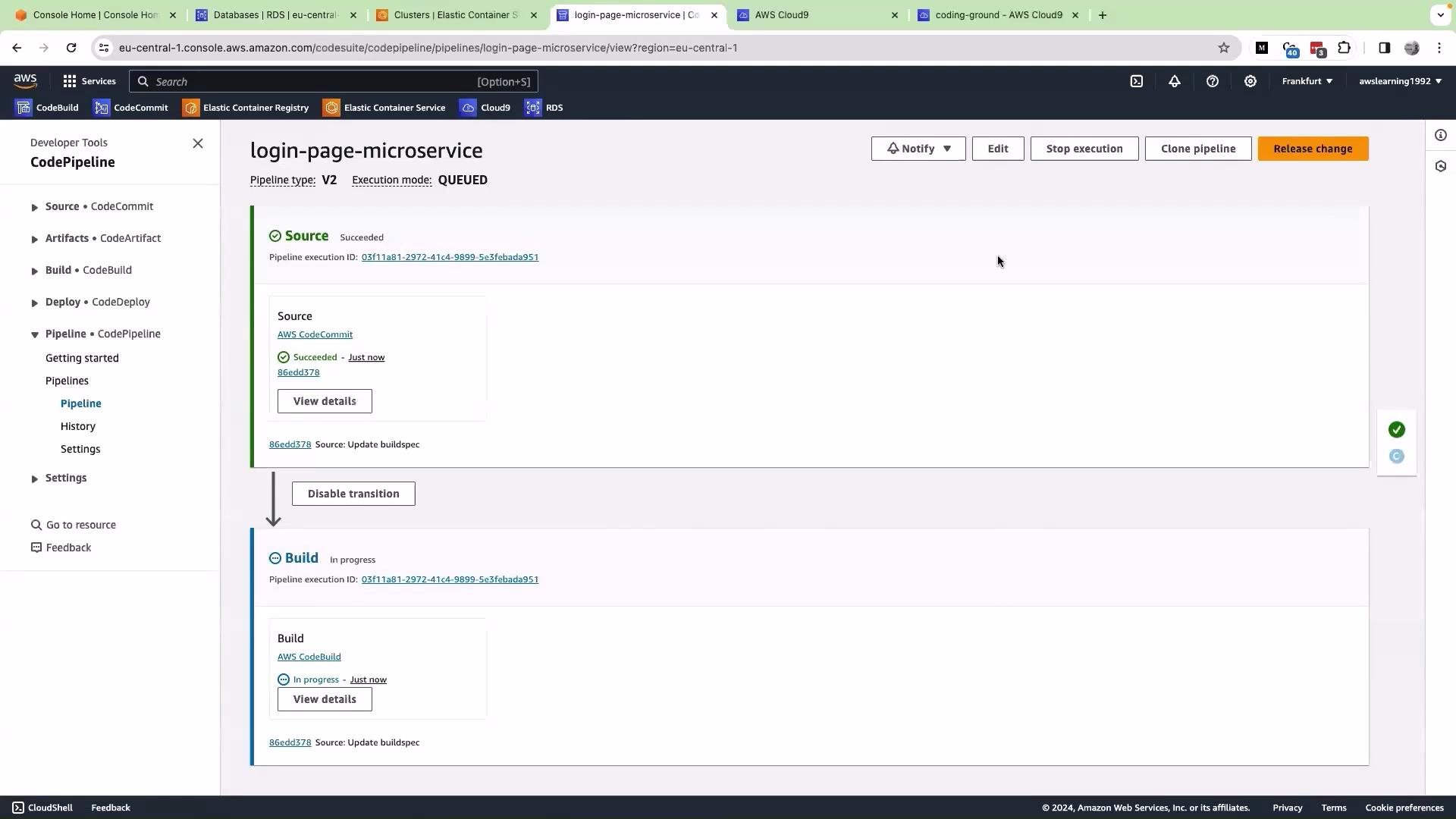Open the Go to resource search
Image resolution: width=1456 pixels, height=819 pixels.
tap(74, 525)
